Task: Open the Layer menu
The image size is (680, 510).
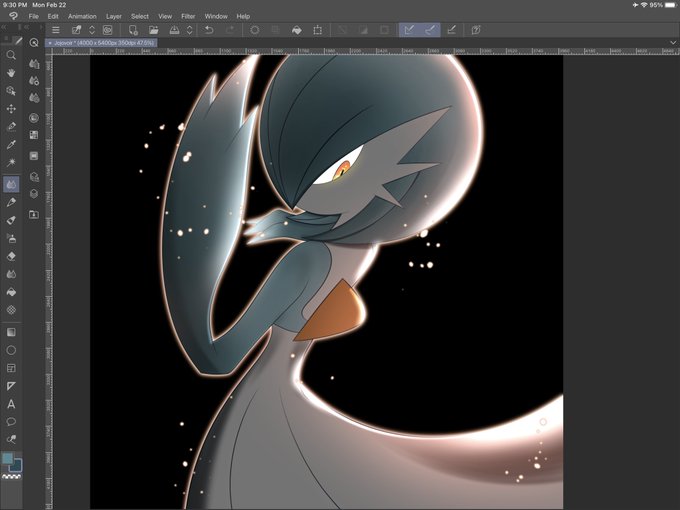Action: pyautogui.click(x=114, y=16)
